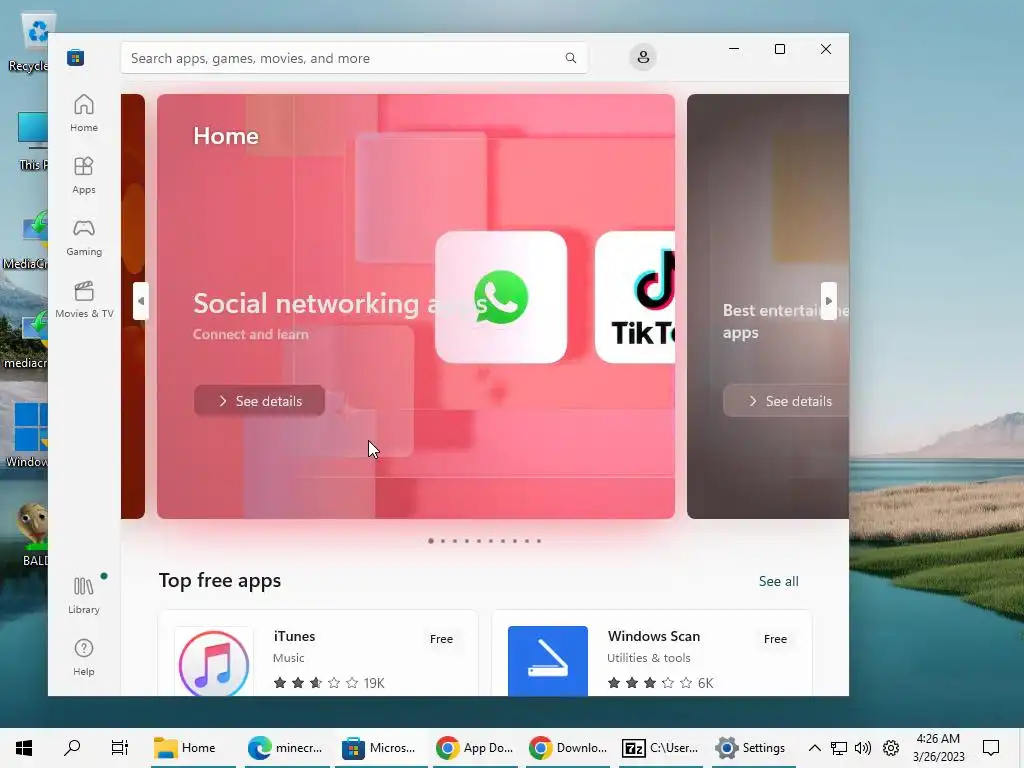Switch to Edge minecr... taskbar item
Screen dimensions: 1024x768
[x=286, y=748]
